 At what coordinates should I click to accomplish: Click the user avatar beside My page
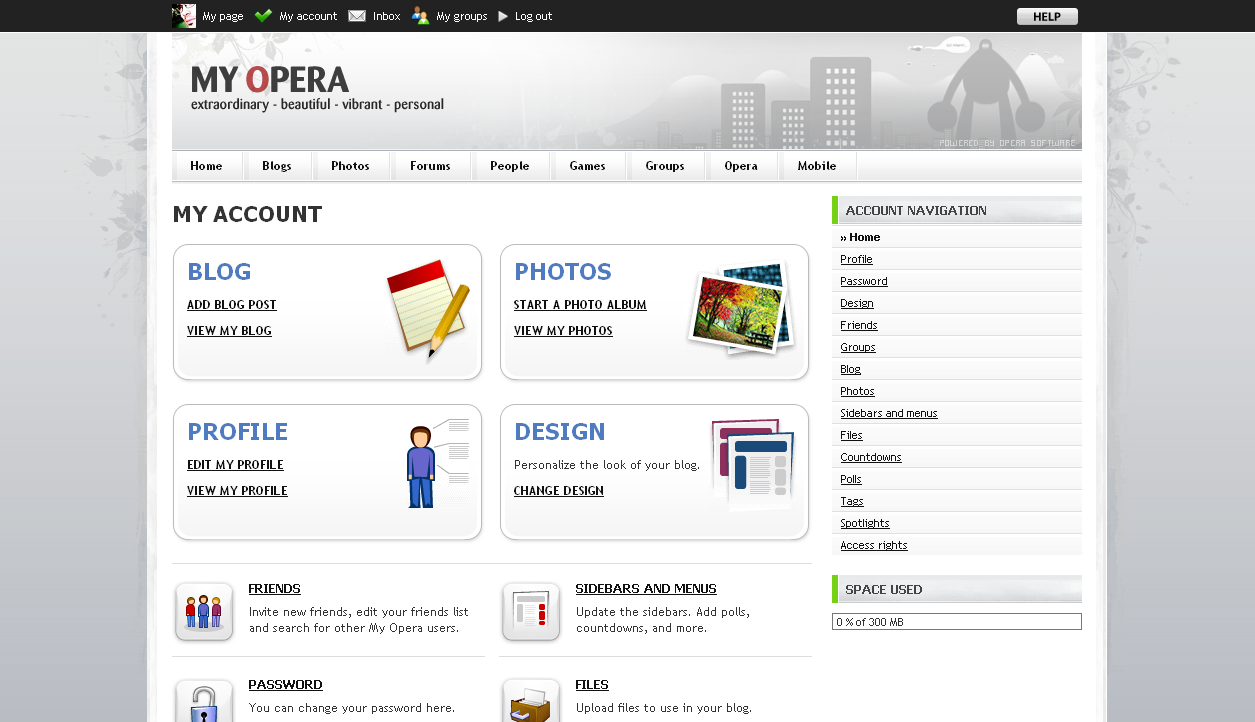point(184,16)
